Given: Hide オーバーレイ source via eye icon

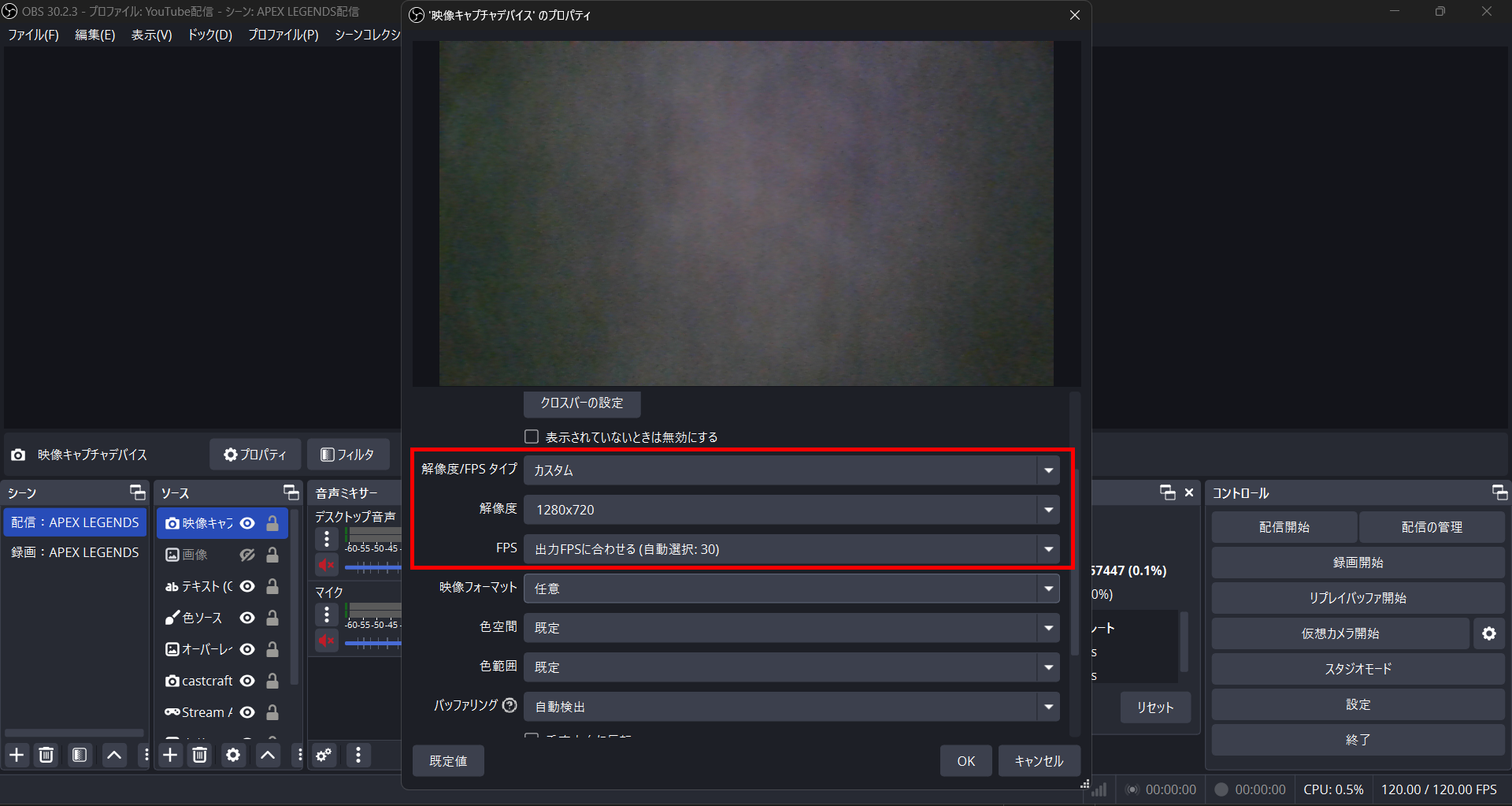Looking at the screenshot, I should click(247, 649).
